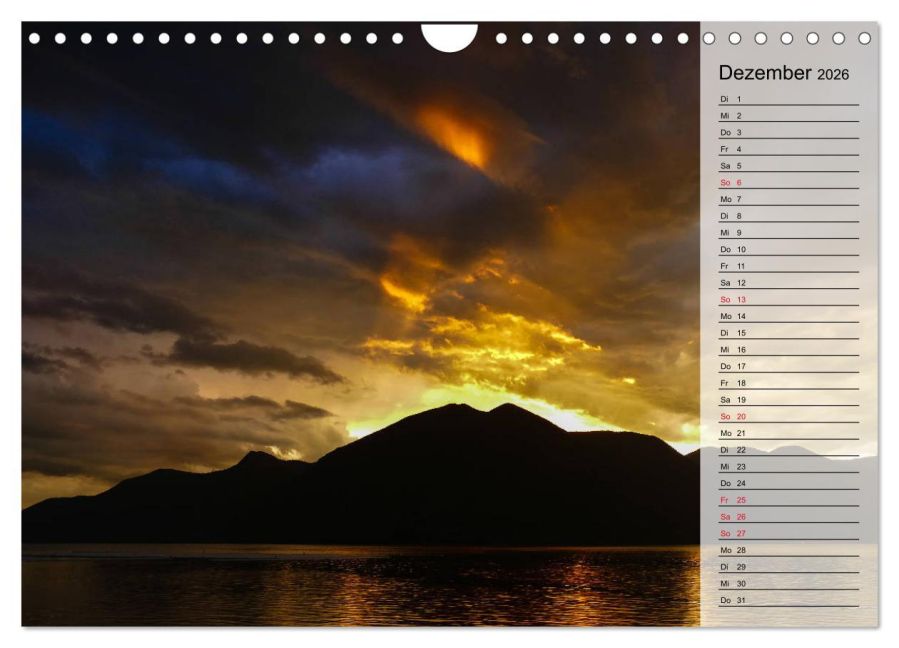Select the date row Di 22
Image resolution: width=899 pixels, height=648 pixels.
point(789,450)
